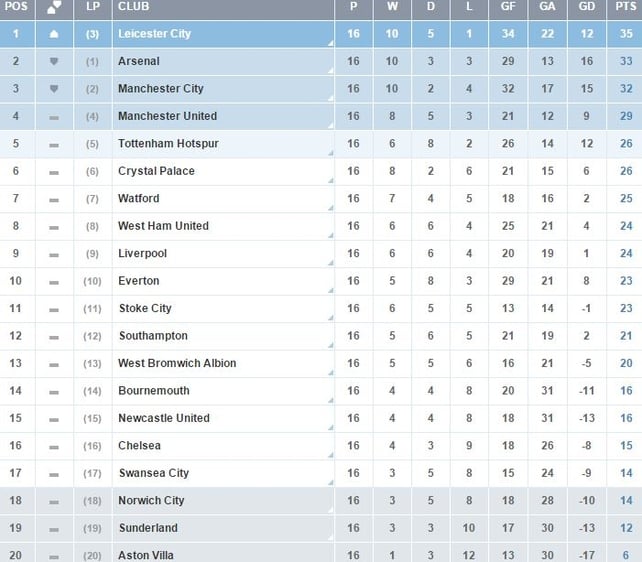Click Arsenal's downward movement arrow
Image resolution: width=642 pixels, height=562 pixels.
(54, 62)
